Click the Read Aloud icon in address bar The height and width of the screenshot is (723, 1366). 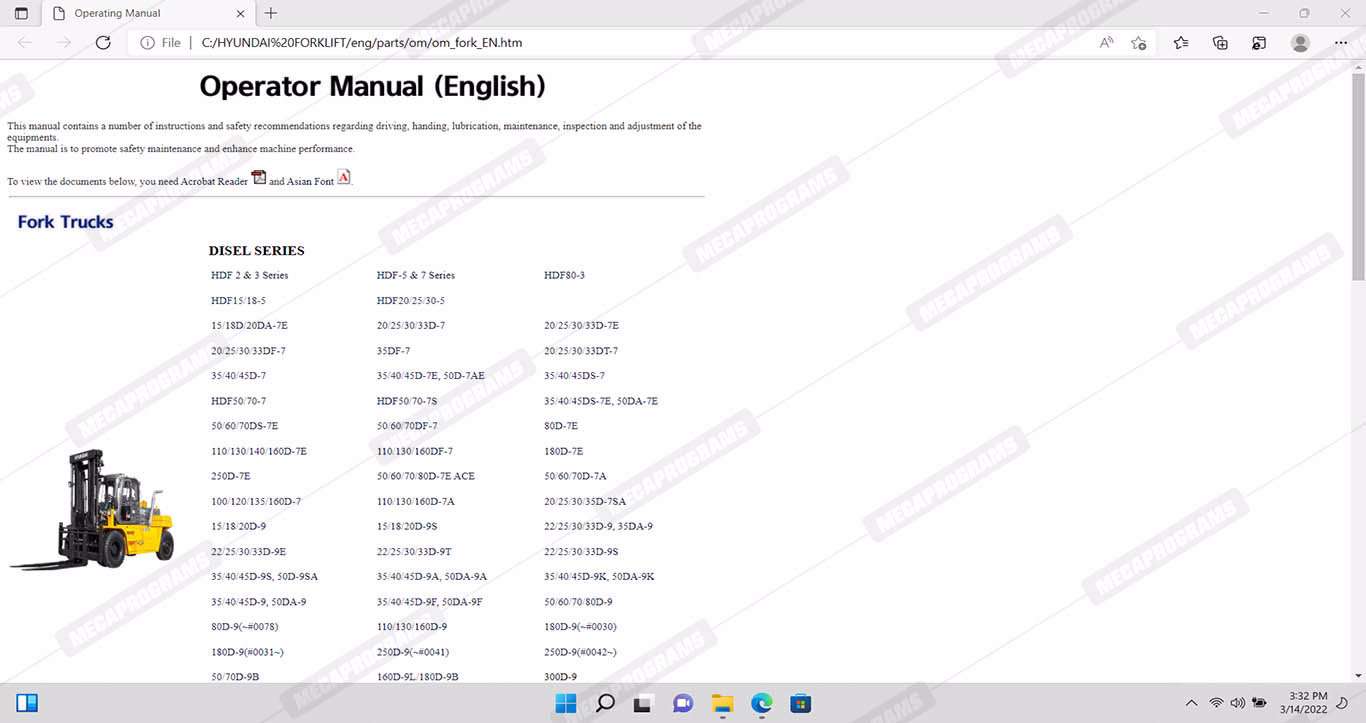pos(1106,43)
